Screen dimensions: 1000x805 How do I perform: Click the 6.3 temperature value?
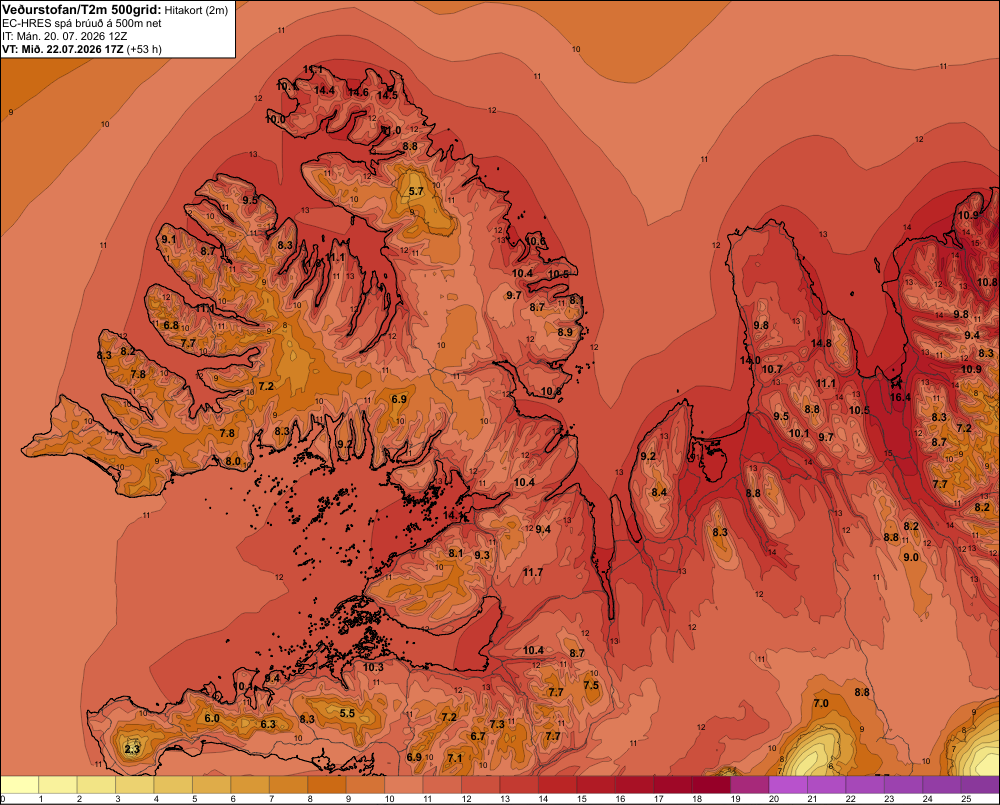tap(268, 724)
